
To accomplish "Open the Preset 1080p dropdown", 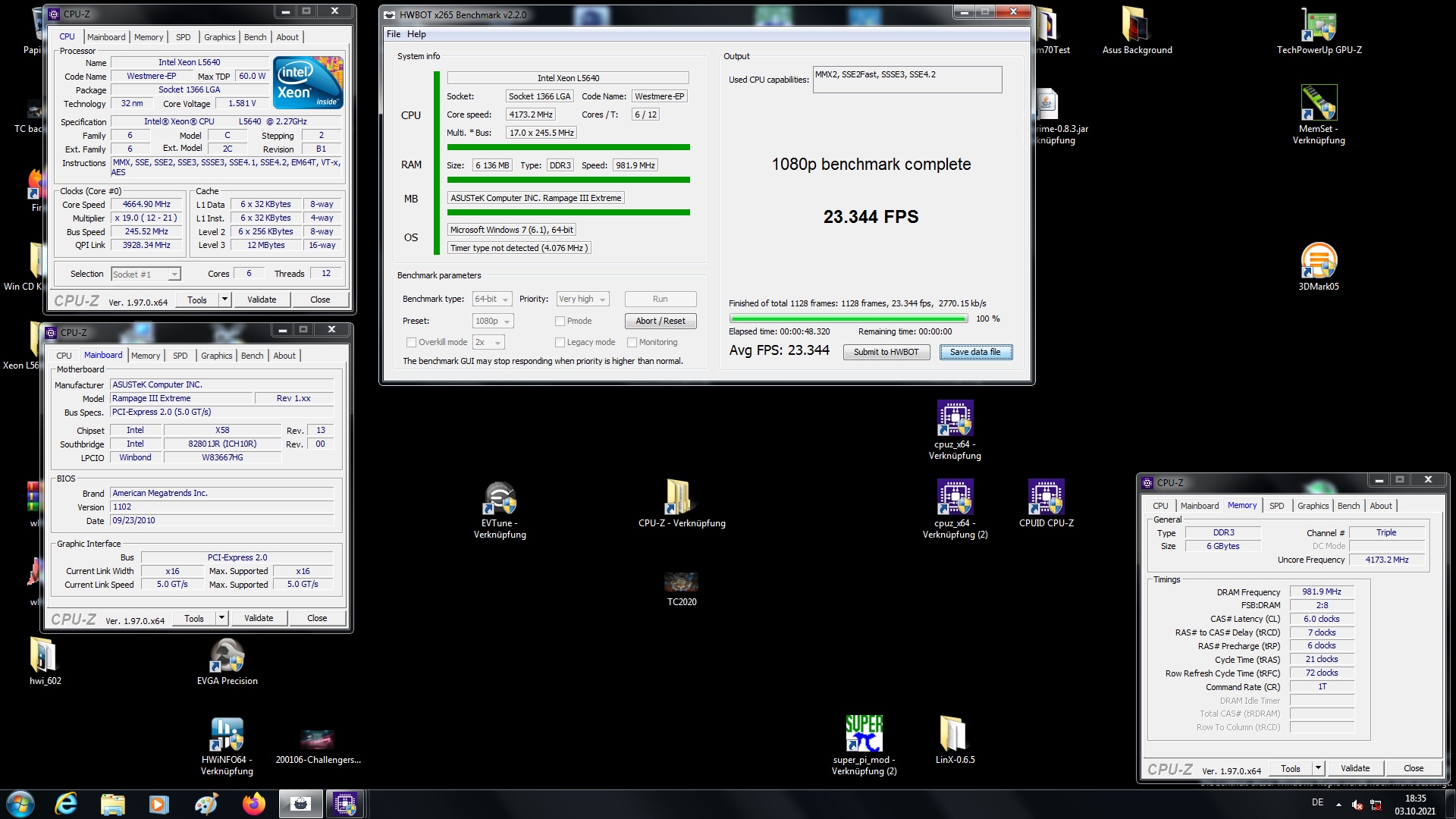I will click(x=493, y=321).
